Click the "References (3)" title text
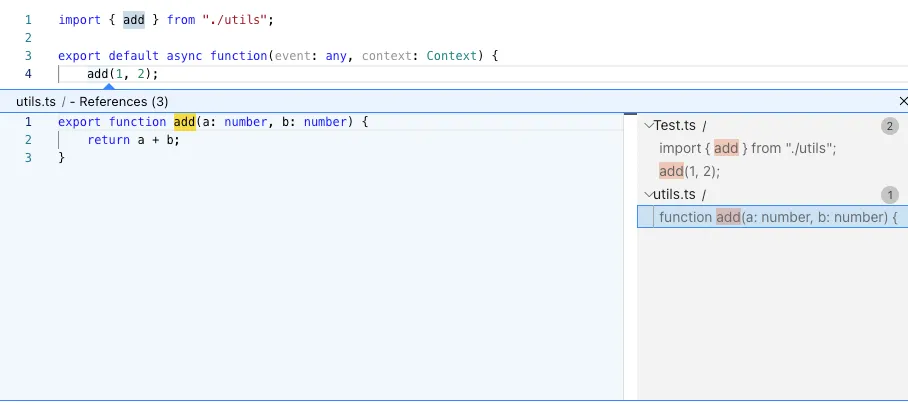The image size is (908, 405). 123,102
